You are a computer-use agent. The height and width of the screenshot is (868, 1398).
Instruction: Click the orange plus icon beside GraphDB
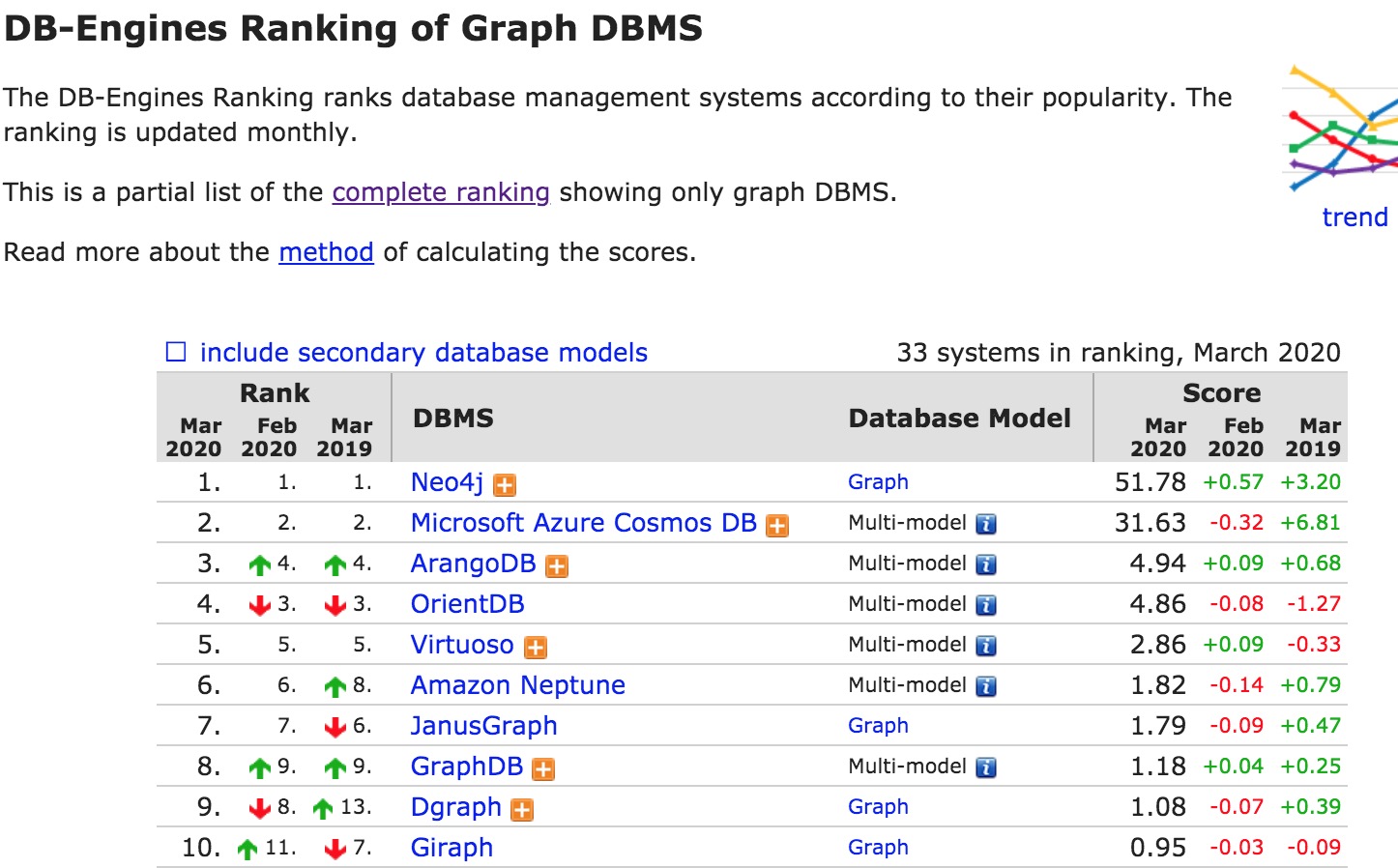point(544,769)
